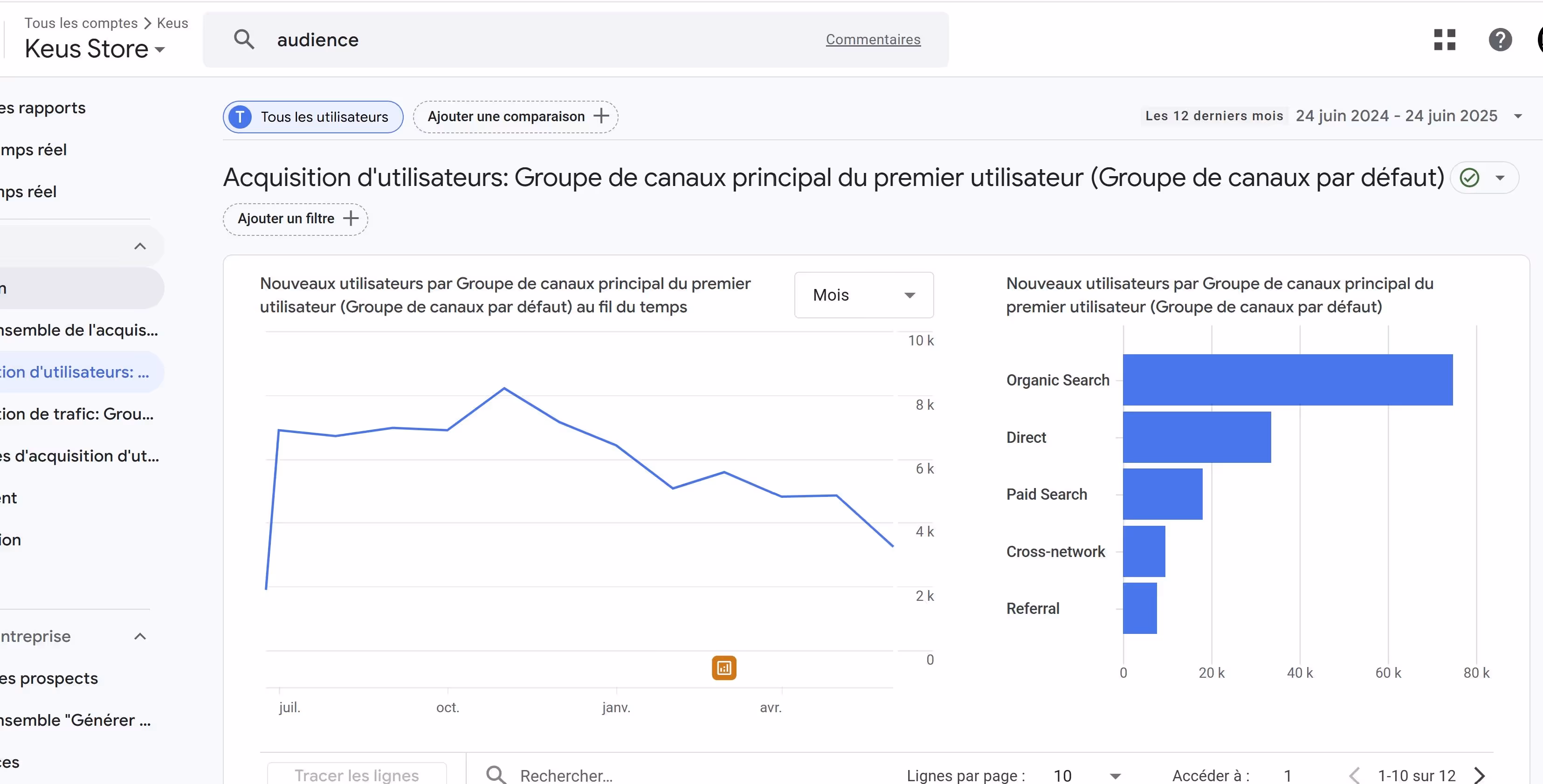Open the help question mark icon

[x=1500, y=40]
